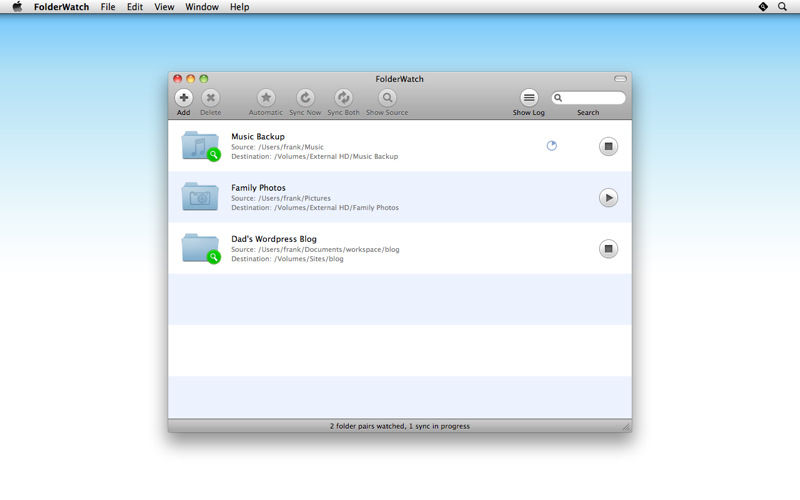Toggle the Automatic star toolbar icon
The height and width of the screenshot is (500, 800).
[x=266, y=97]
